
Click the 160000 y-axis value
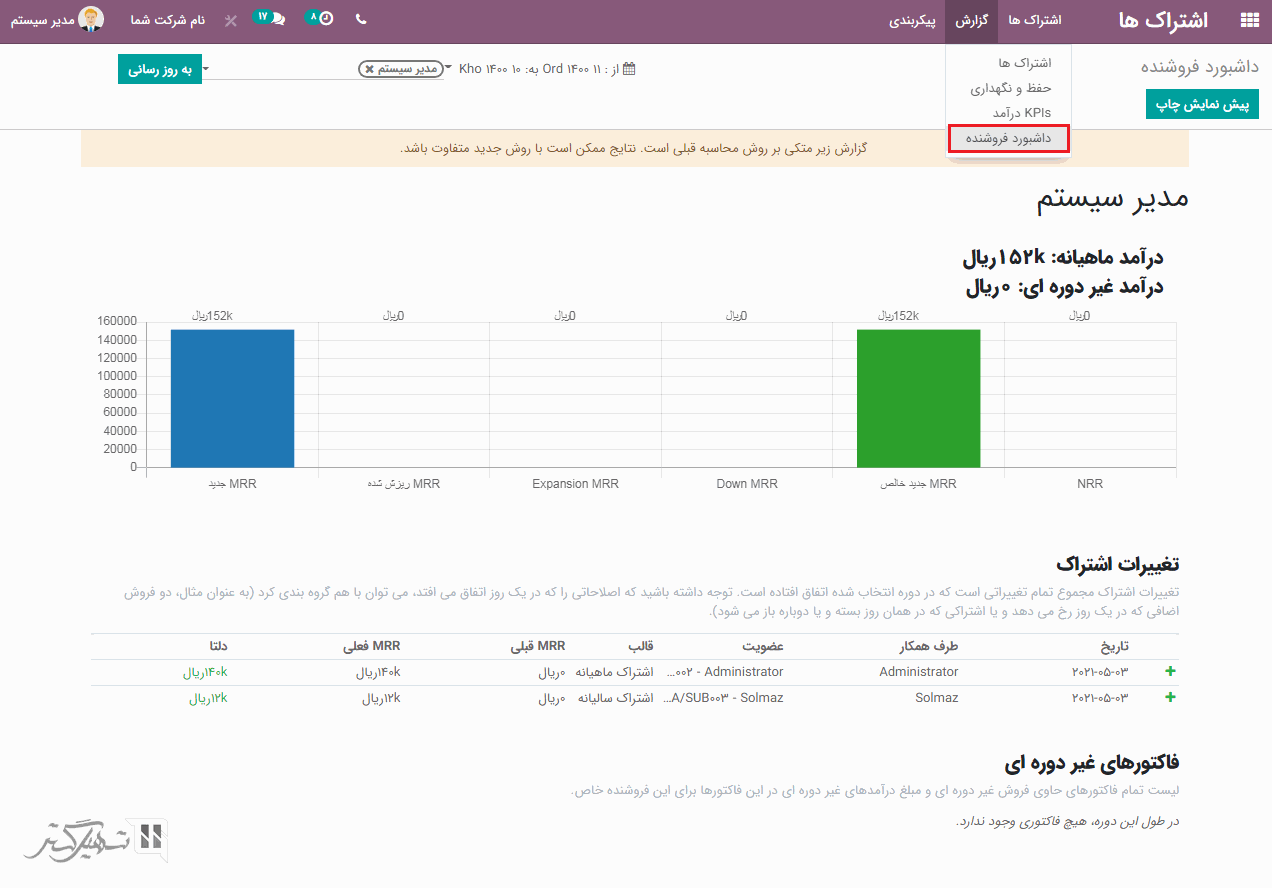tap(117, 321)
